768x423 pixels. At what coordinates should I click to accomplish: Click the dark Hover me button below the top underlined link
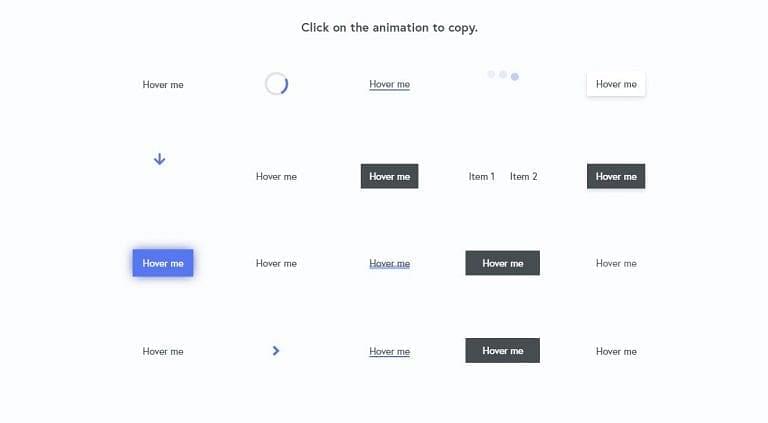pos(389,176)
